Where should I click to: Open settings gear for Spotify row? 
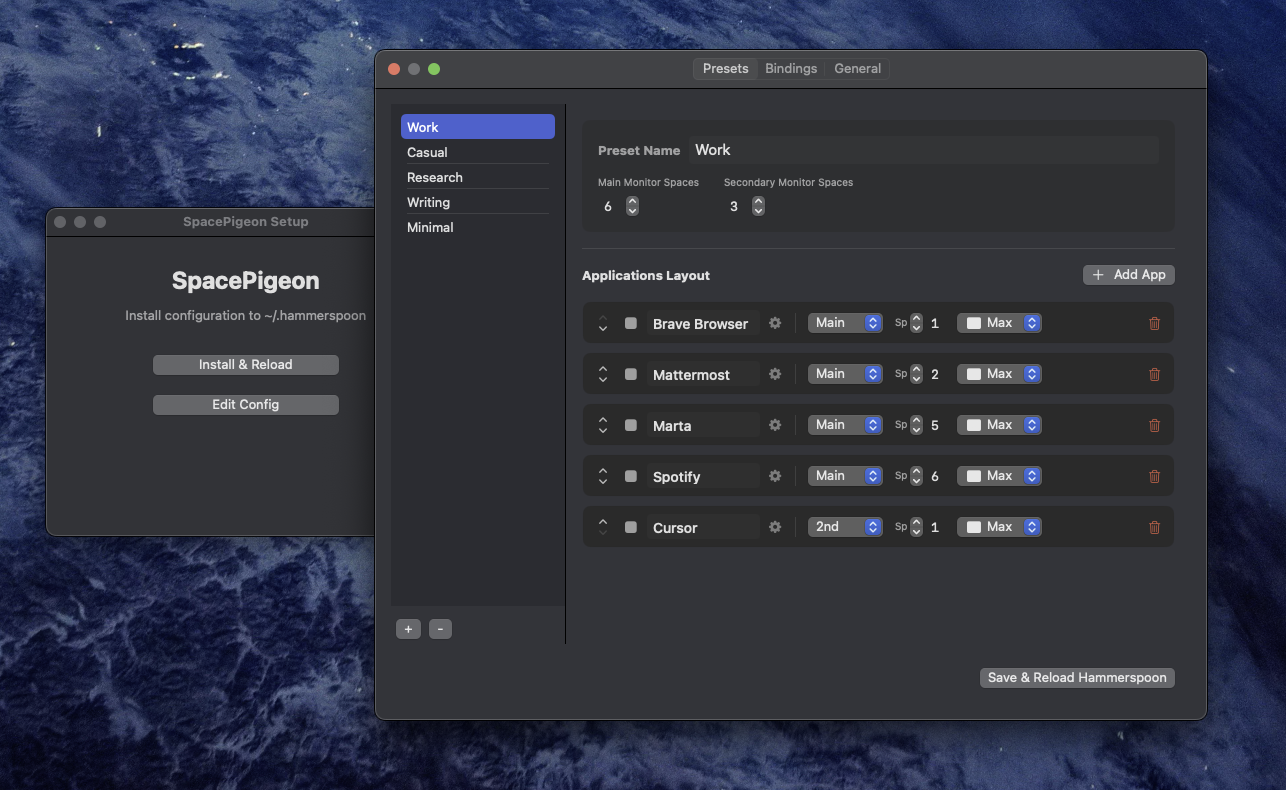click(775, 476)
